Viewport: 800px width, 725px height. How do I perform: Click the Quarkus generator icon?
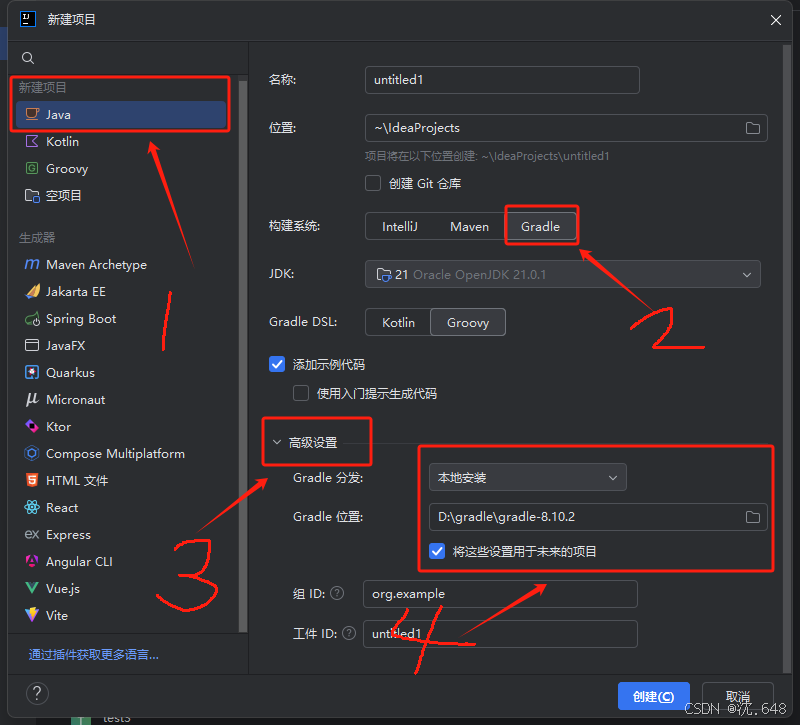(x=32, y=372)
